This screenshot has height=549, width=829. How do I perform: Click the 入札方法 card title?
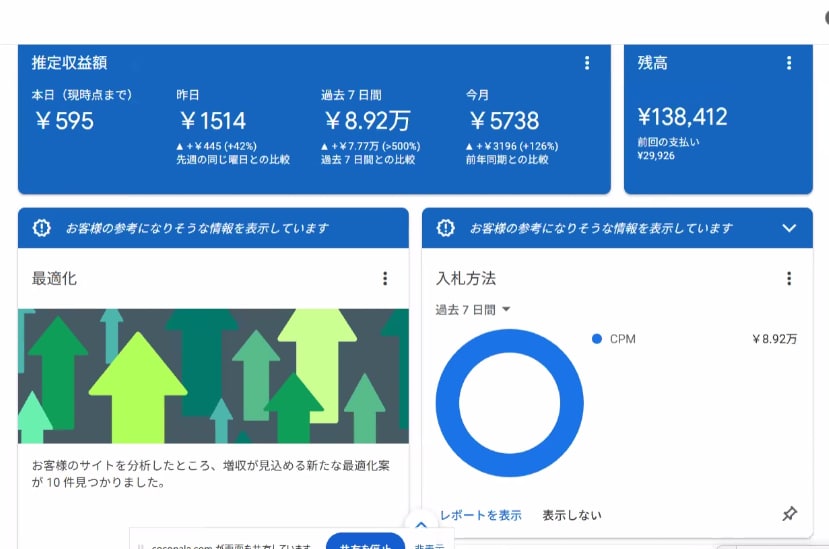[466, 279]
